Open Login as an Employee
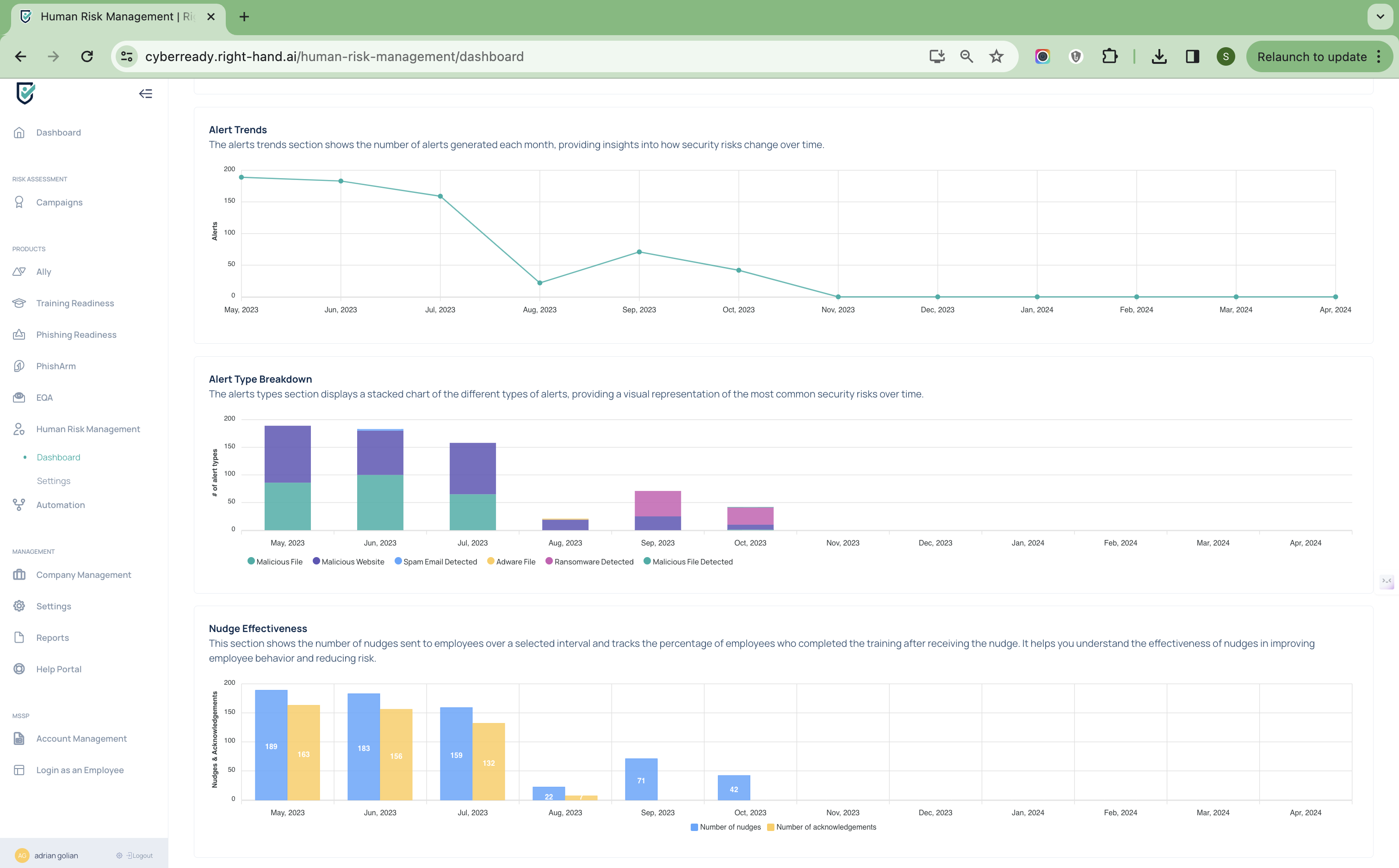The width and height of the screenshot is (1399, 868). (x=80, y=770)
